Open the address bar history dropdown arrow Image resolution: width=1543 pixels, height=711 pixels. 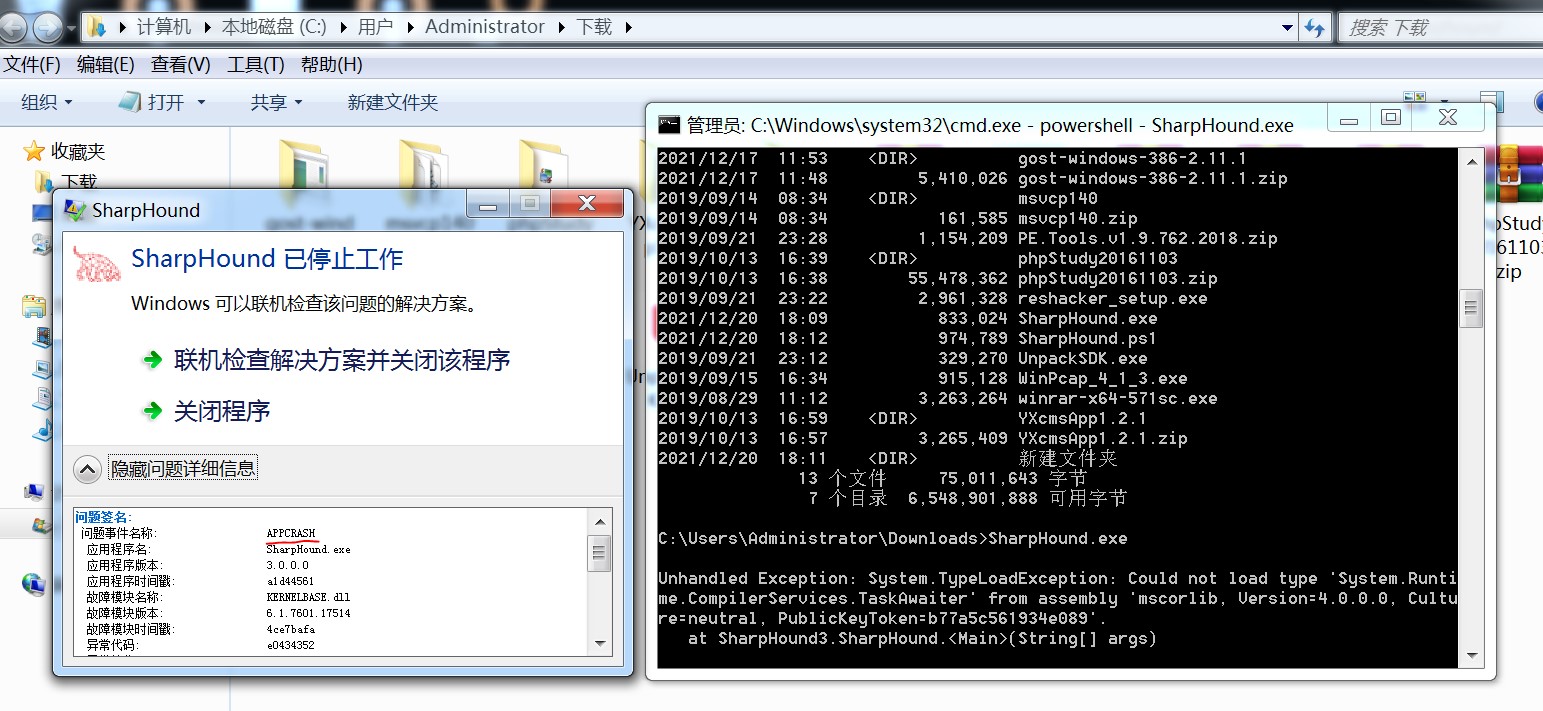[1288, 27]
